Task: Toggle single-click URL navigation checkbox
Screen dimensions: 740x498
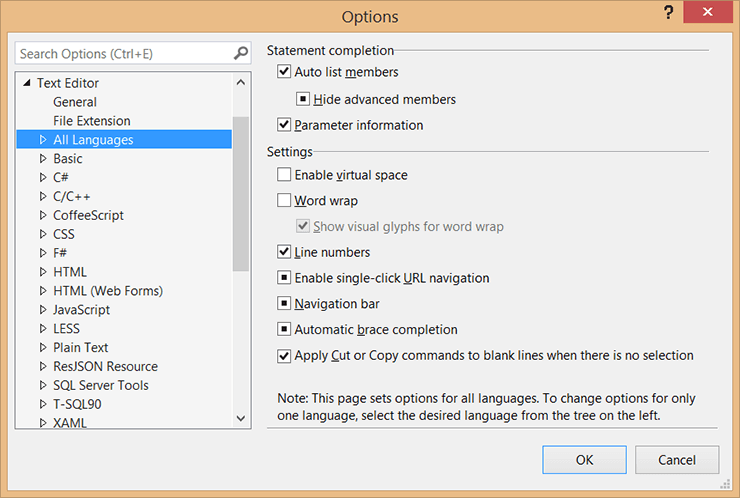Action: pyautogui.click(x=284, y=278)
